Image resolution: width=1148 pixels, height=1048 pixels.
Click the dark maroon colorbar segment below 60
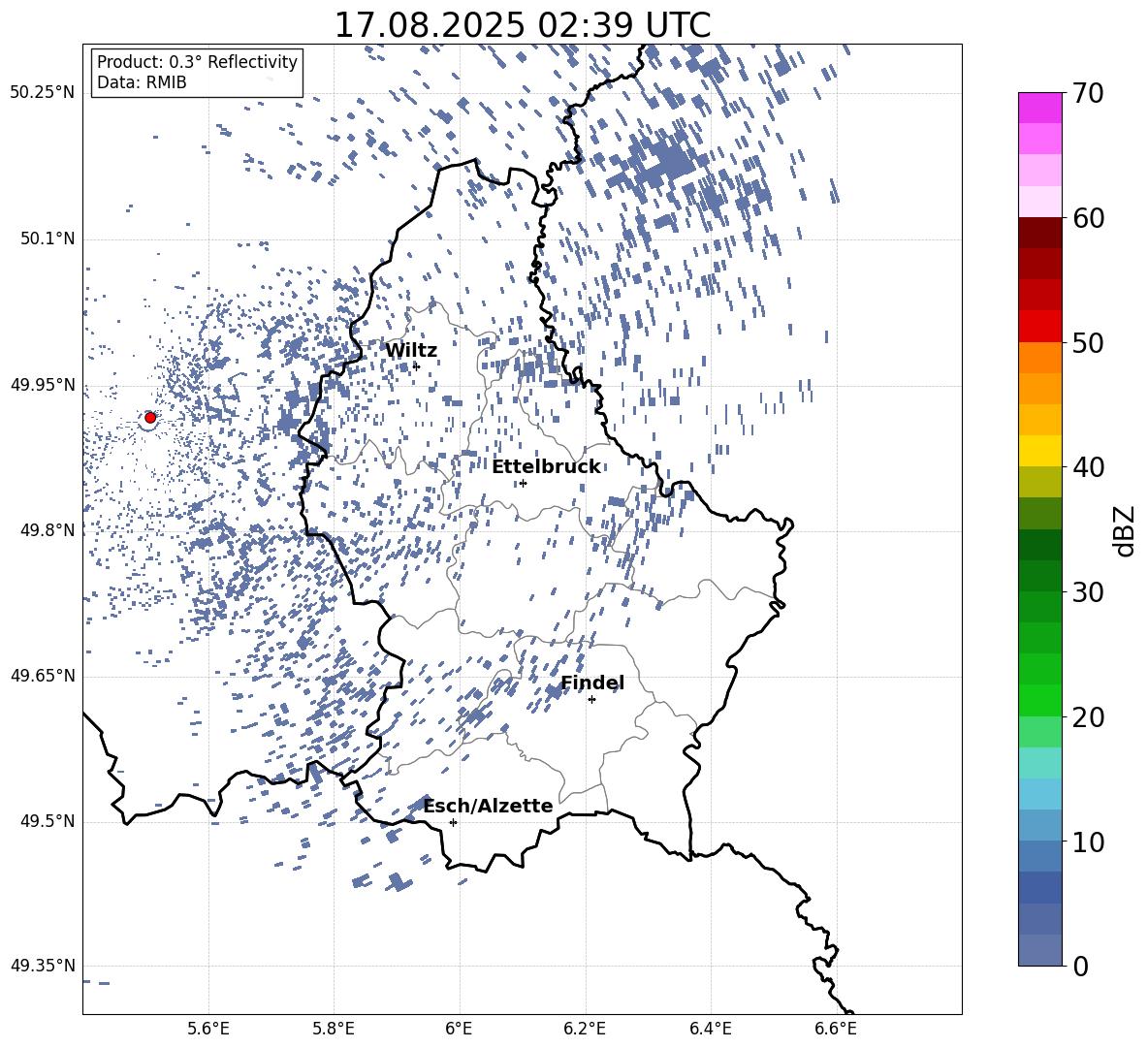click(x=1039, y=234)
